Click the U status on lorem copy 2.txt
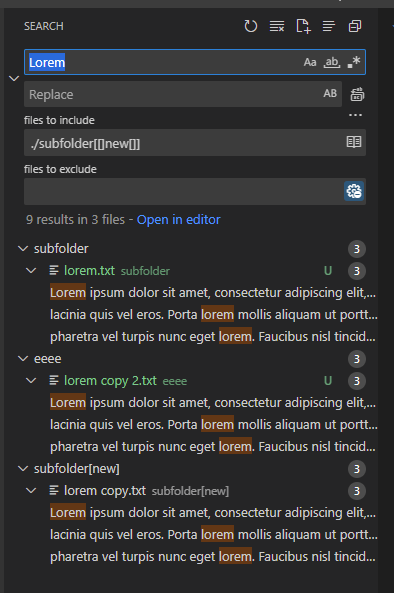This screenshot has width=394, height=593. pyautogui.click(x=328, y=381)
